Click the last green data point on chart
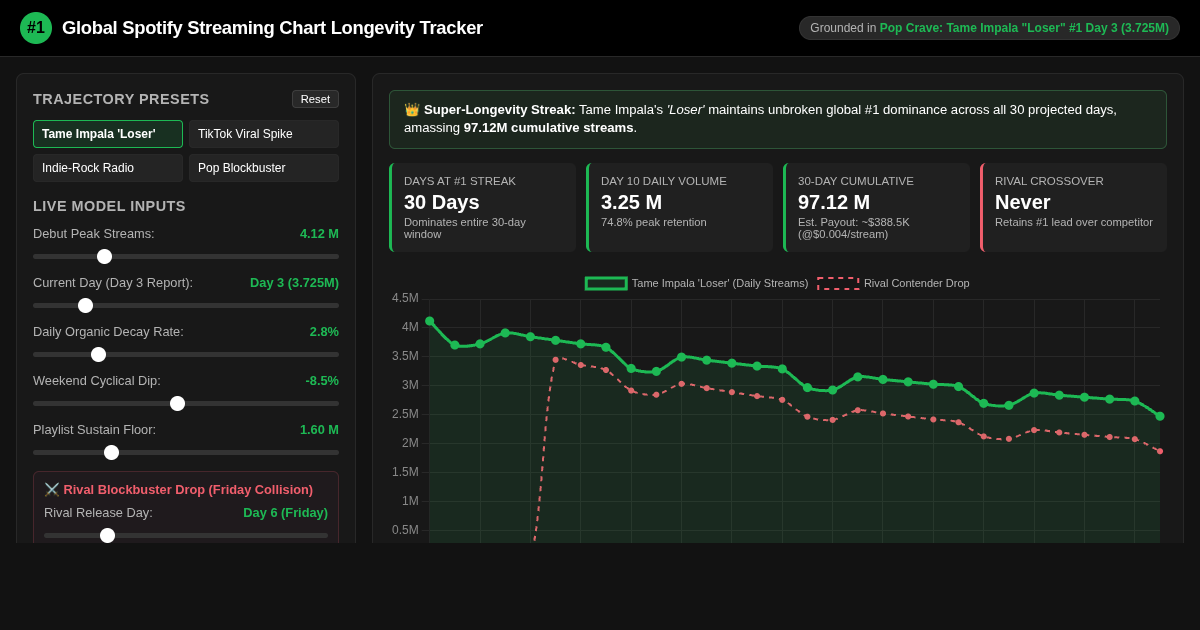 point(1160,416)
